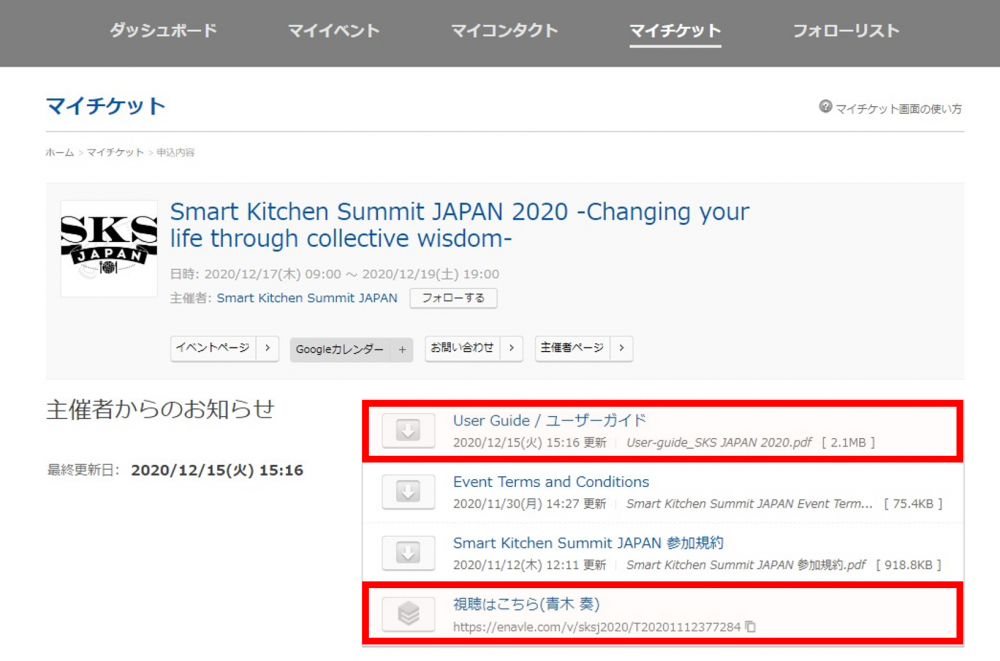
Task: Click the help question mark icon
Action: 825,107
